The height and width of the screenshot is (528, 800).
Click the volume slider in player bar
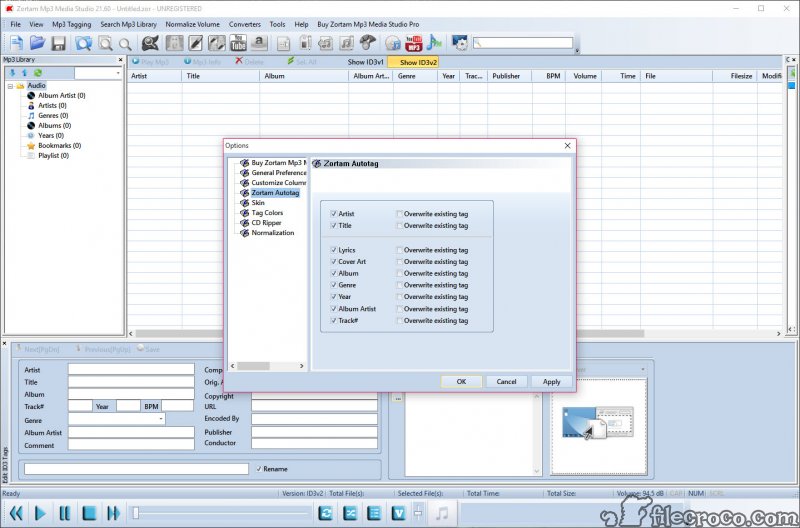point(418,513)
